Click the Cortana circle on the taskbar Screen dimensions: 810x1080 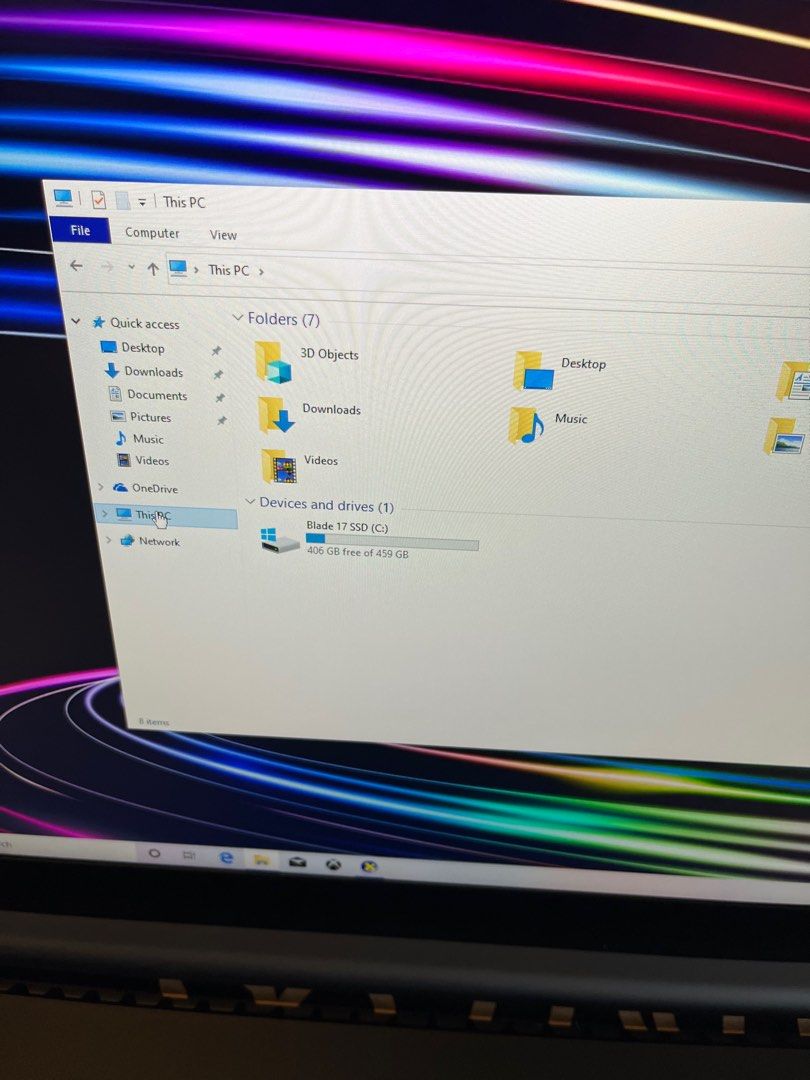tap(154, 853)
